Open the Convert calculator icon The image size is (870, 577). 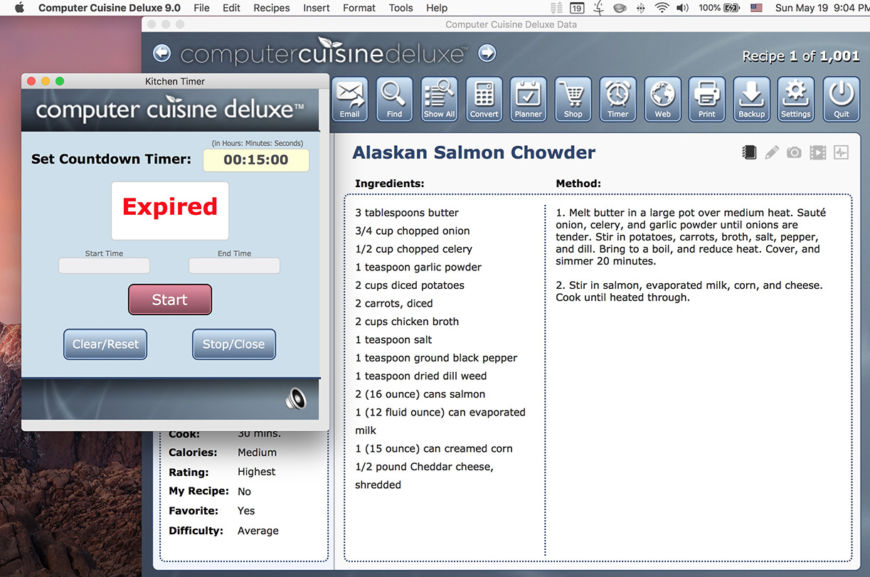(x=484, y=99)
